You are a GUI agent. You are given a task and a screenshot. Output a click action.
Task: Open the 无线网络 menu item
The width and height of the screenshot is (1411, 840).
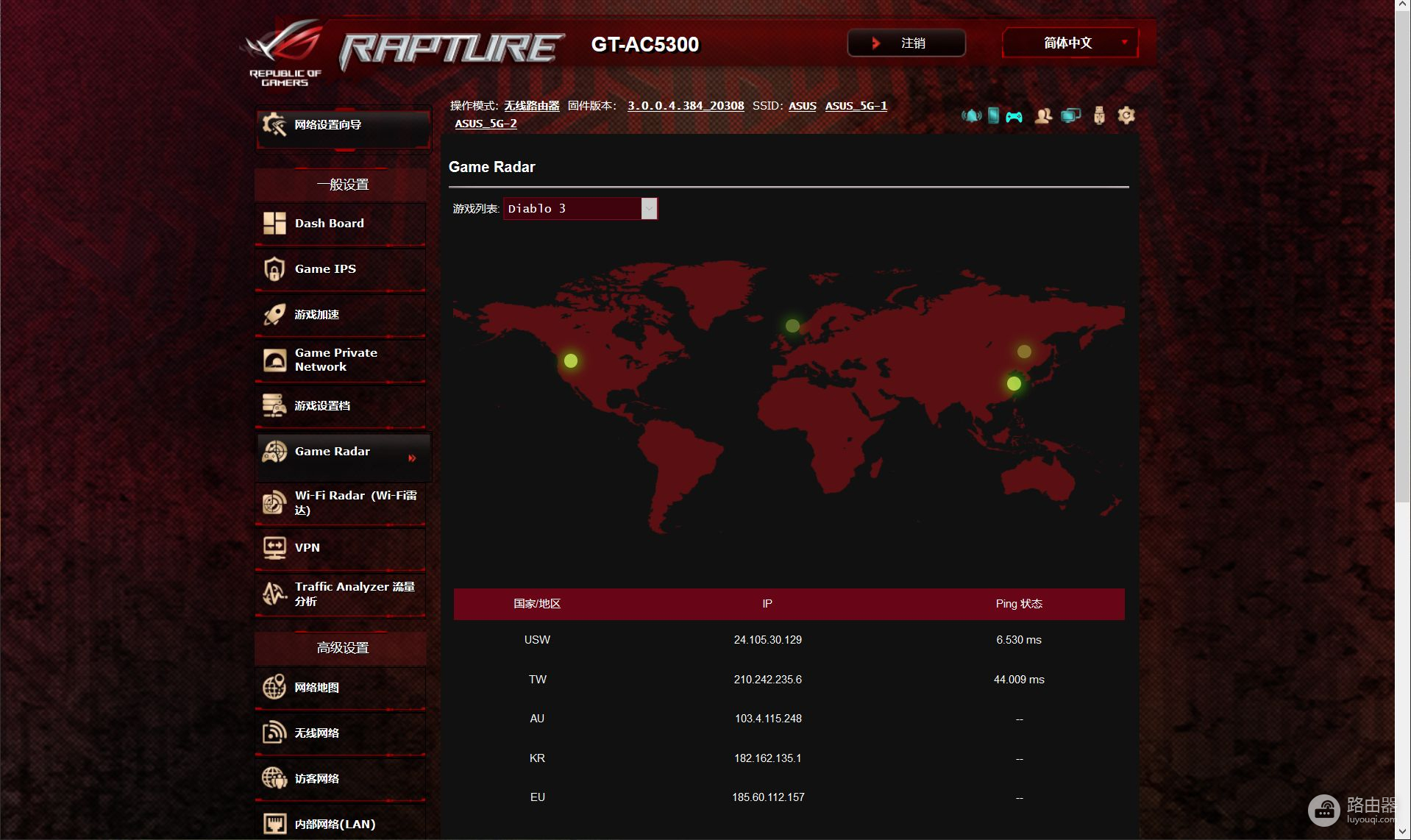click(341, 733)
